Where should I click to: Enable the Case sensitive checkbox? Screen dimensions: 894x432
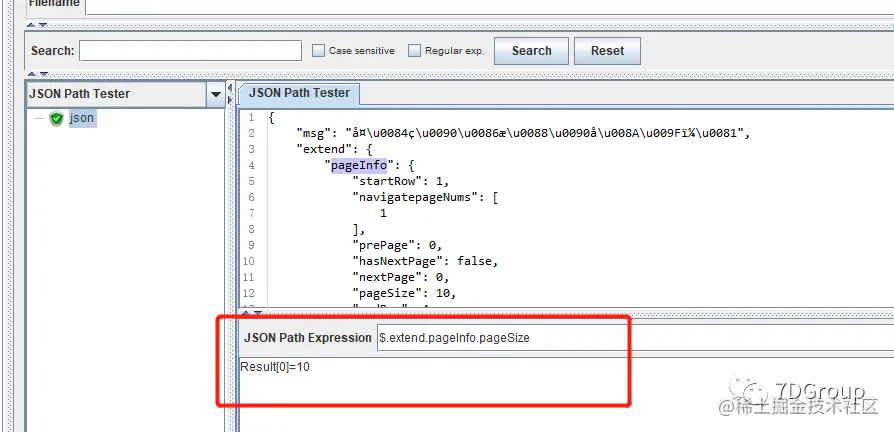318,51
